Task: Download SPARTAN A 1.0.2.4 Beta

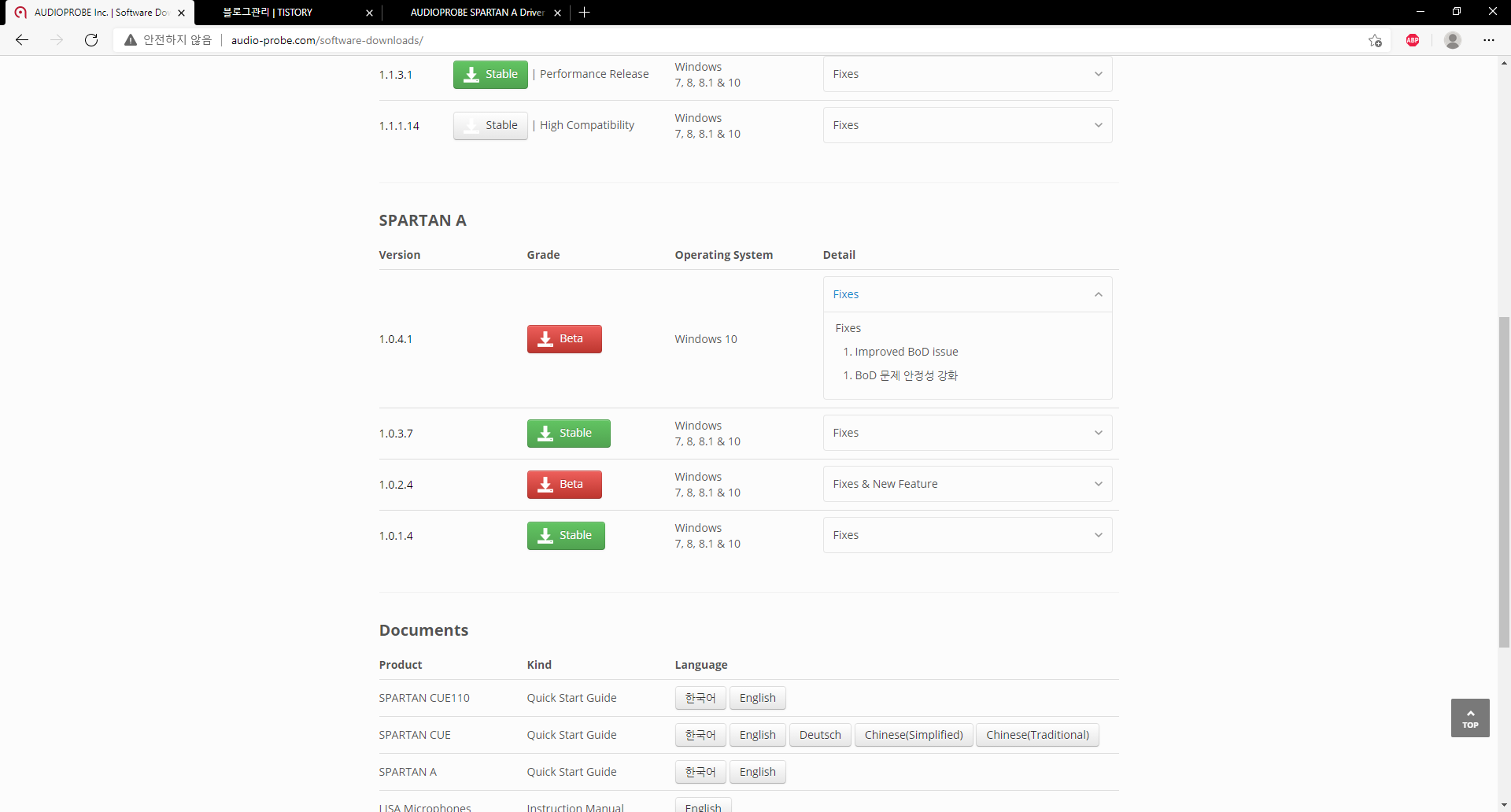Action: pos(564,485)
